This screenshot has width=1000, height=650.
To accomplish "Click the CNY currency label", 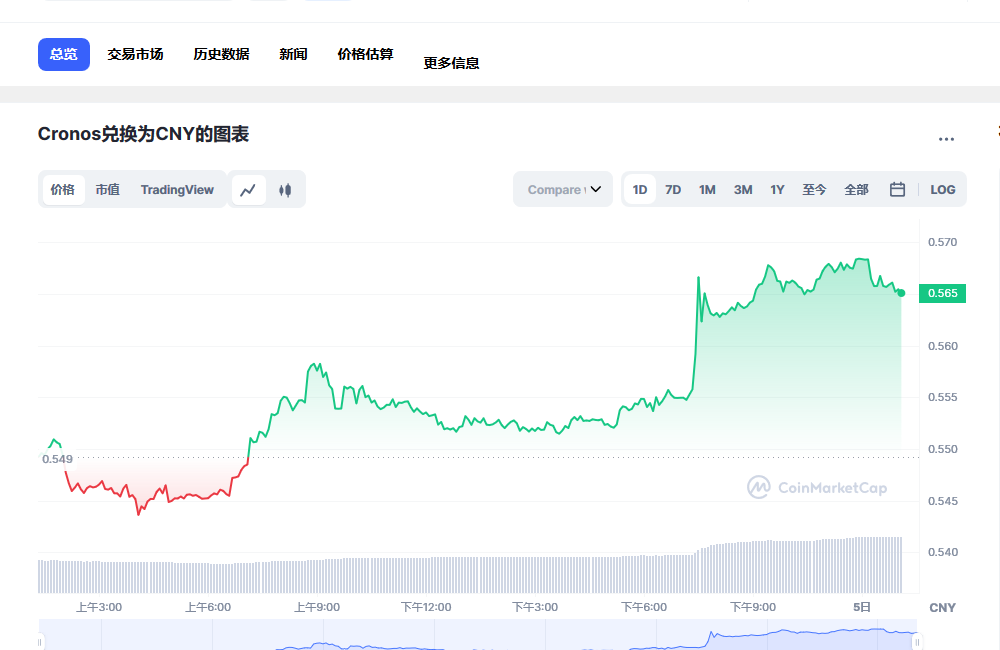I will pos(943,608).
